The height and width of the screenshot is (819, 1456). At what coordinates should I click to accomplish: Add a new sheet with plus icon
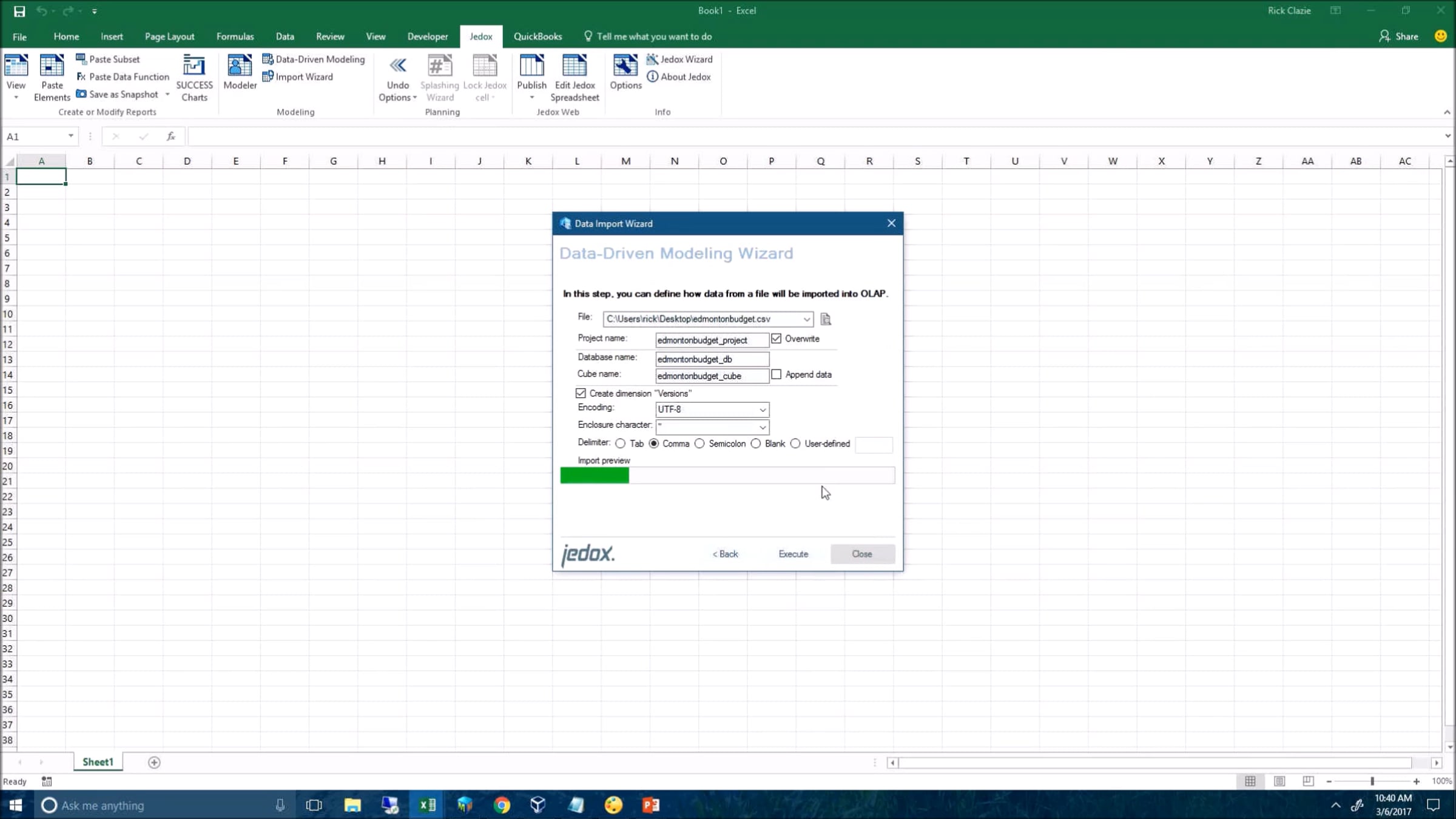[x=154, y=762]
